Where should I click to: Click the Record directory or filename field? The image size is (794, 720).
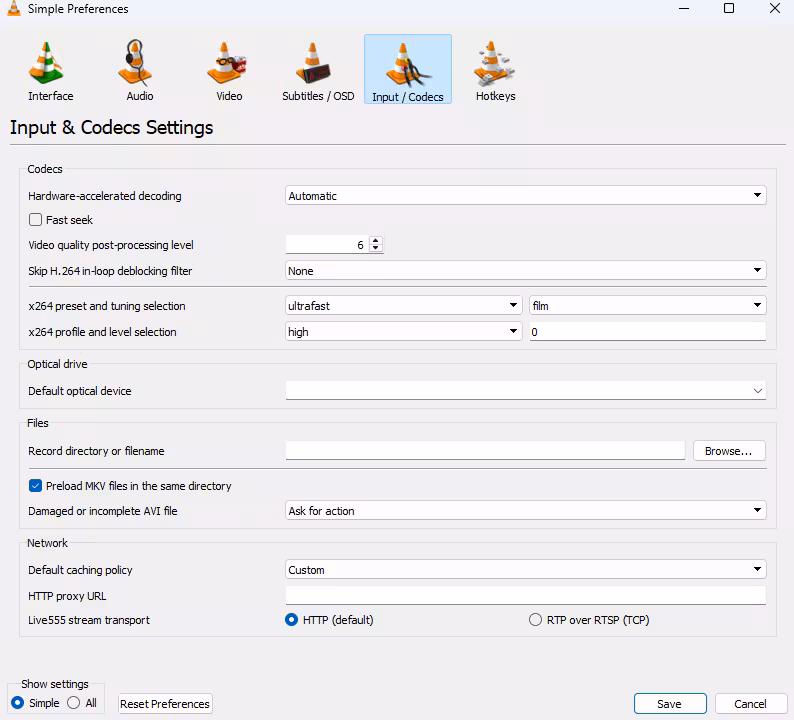tap(485, 450)
